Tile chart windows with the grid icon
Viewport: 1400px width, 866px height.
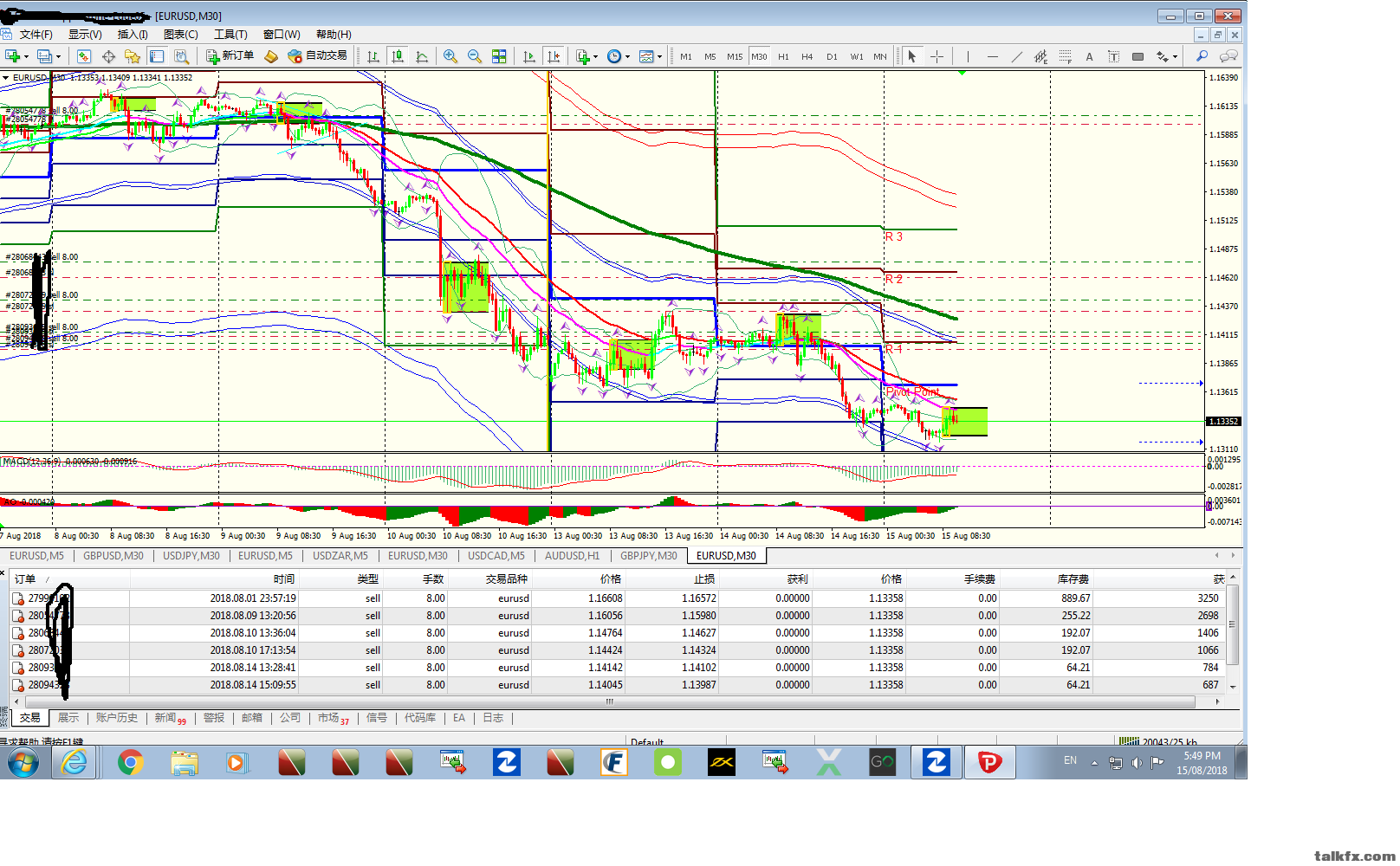[x=499, y=56]
